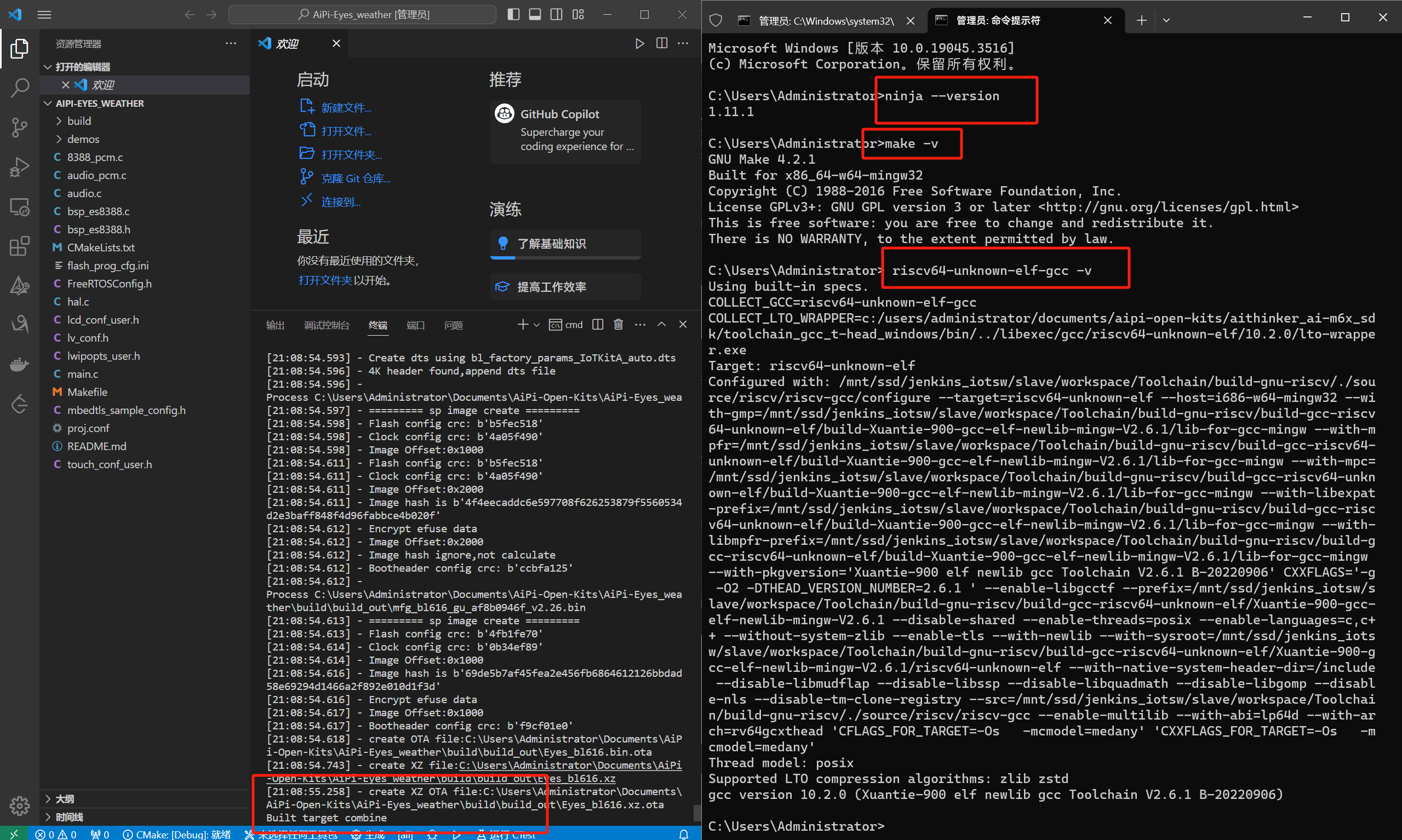Open Remote Explorer view

(19, 207)
